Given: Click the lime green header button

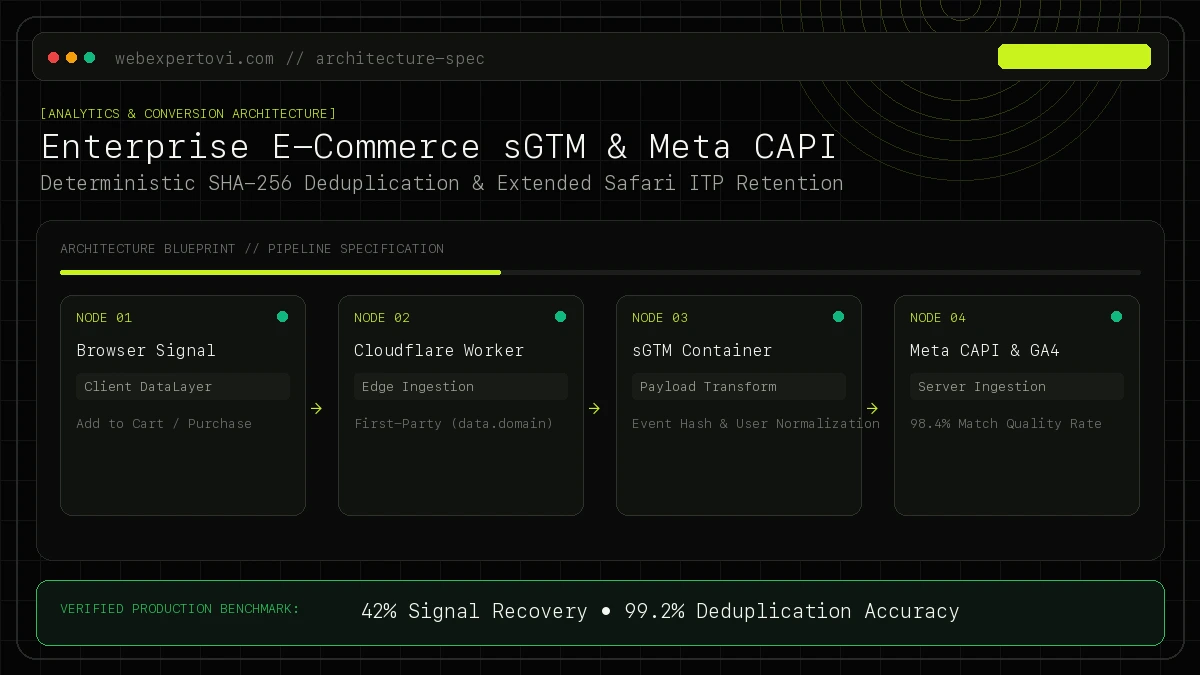Looking at the screenshot, I should point(1074,57).
